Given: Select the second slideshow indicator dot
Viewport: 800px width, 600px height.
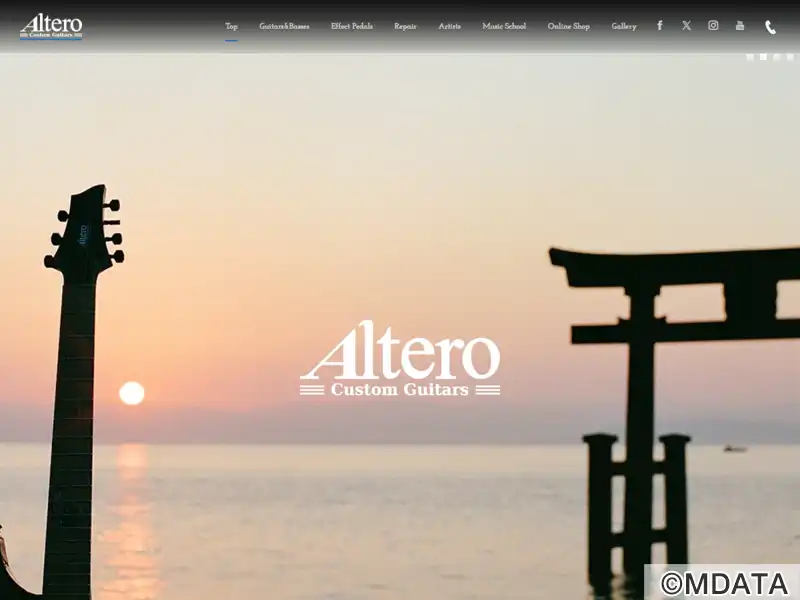Looking at the screenshot, I should pos(763,57).
